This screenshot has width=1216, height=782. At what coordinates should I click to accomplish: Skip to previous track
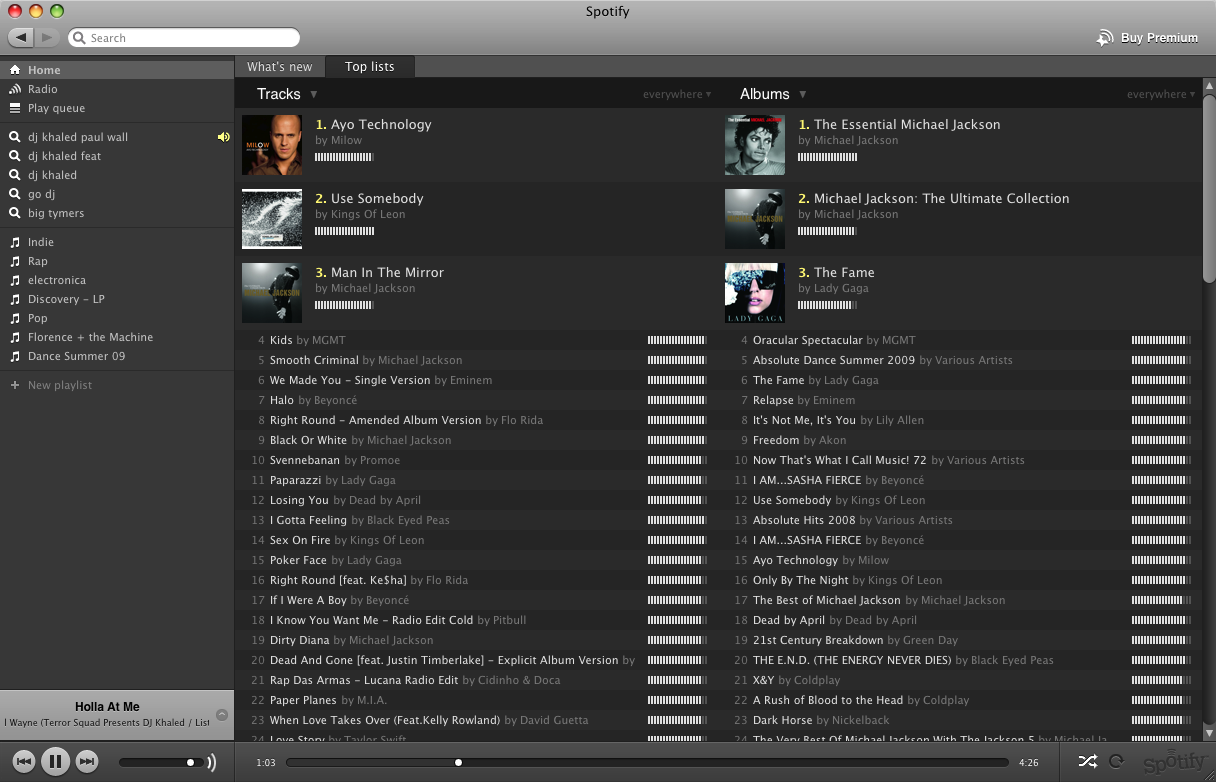pyautogui.click(x=25, y=762)
